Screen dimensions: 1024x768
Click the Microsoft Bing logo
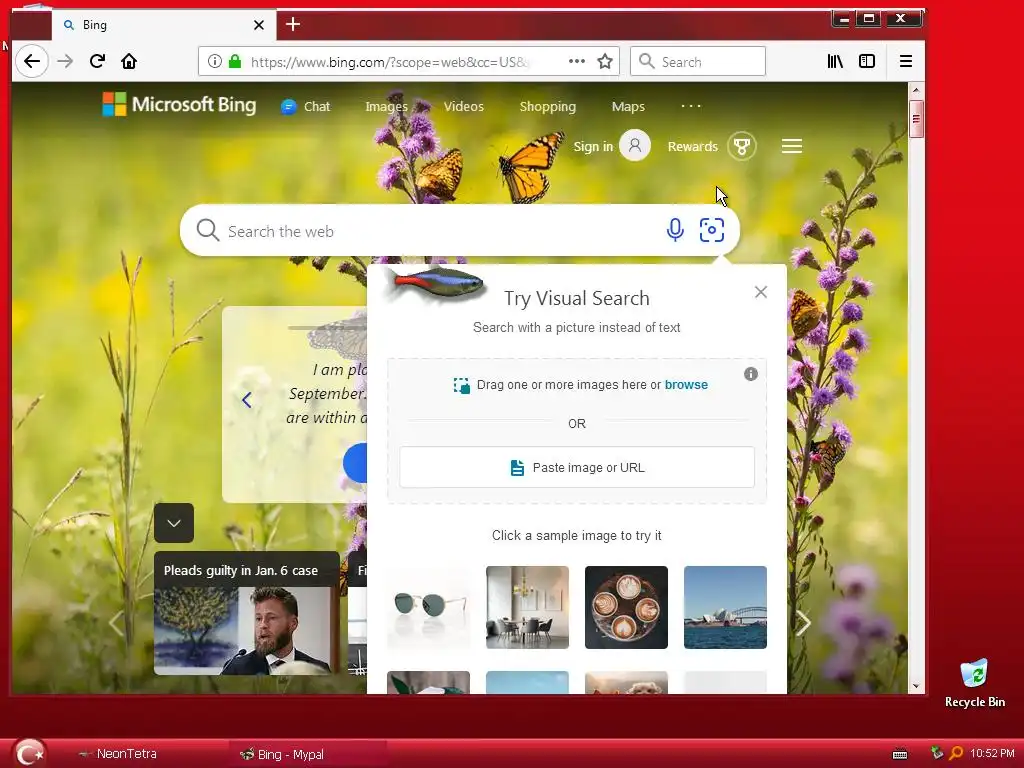tap(179, 104)
